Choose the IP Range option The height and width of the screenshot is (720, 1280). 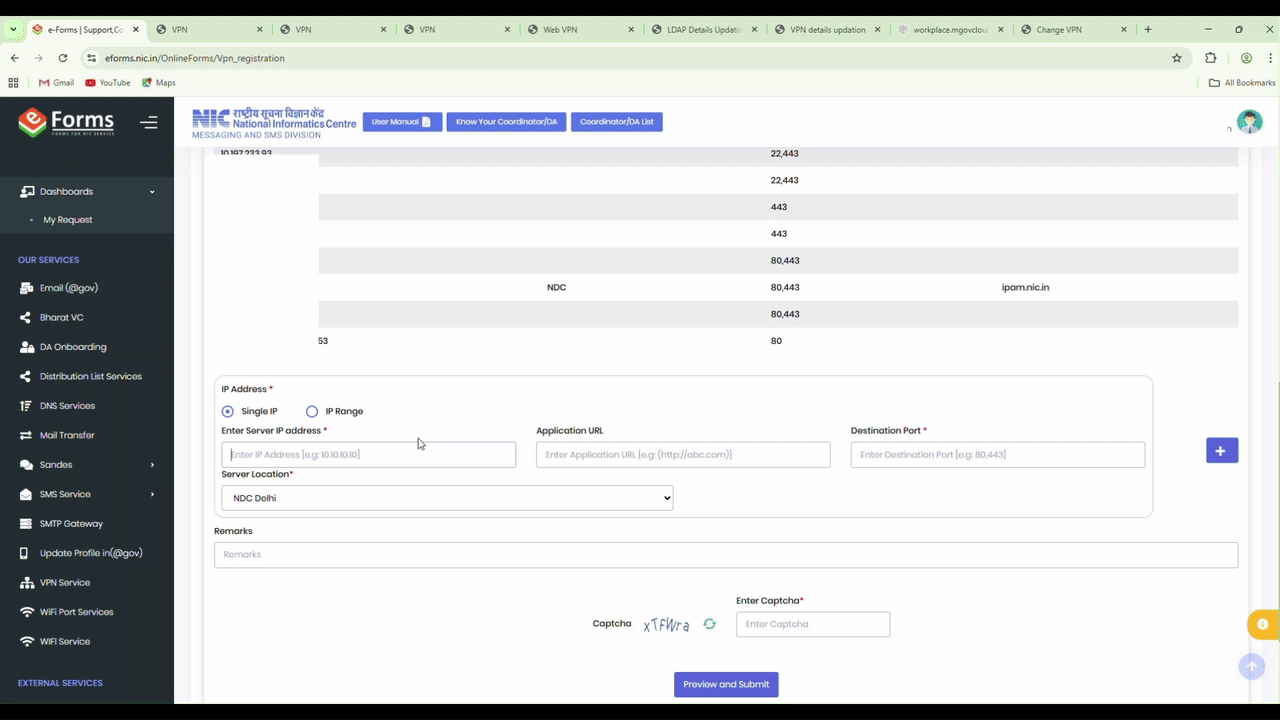(312, 411)
